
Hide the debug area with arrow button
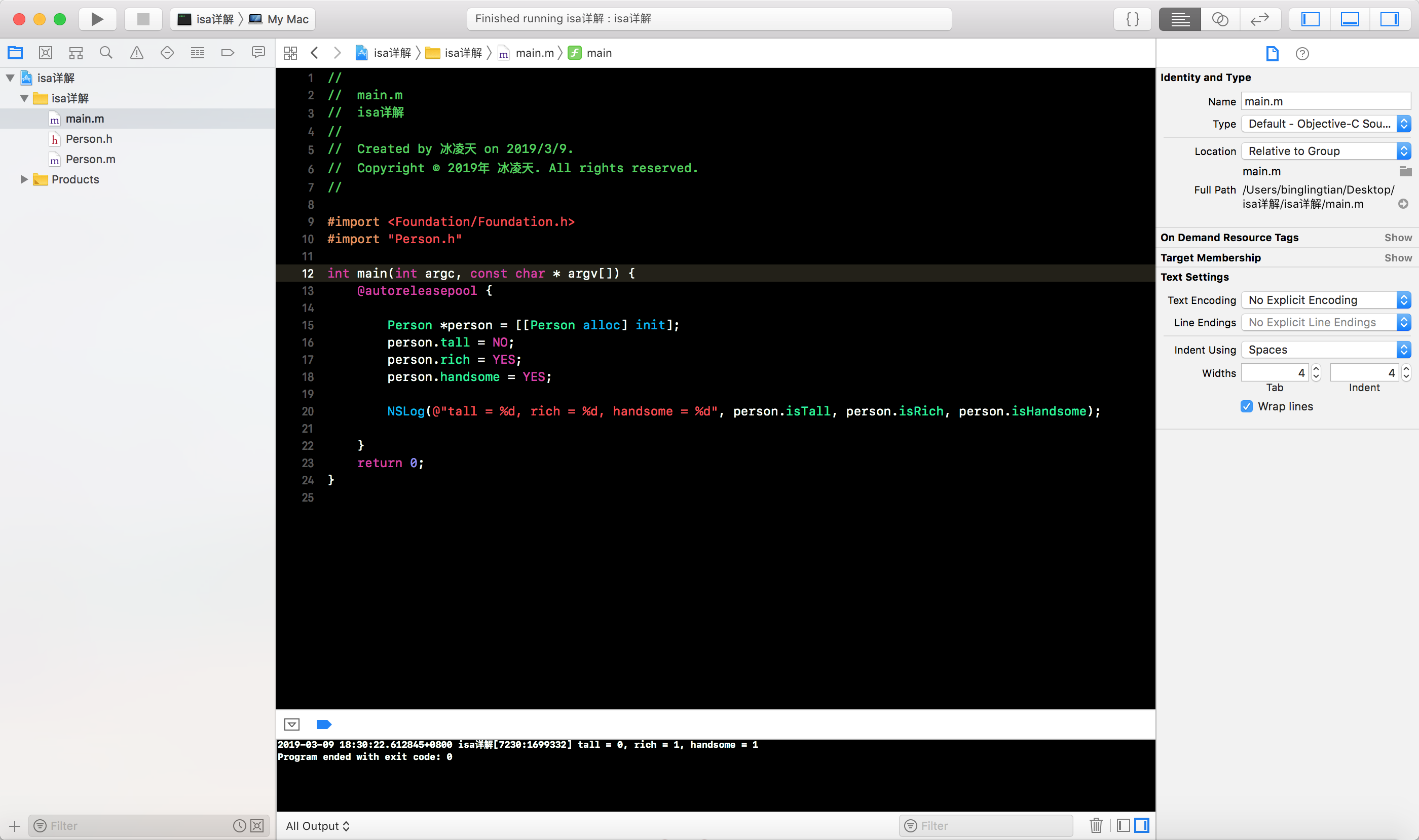coord(291,724)
